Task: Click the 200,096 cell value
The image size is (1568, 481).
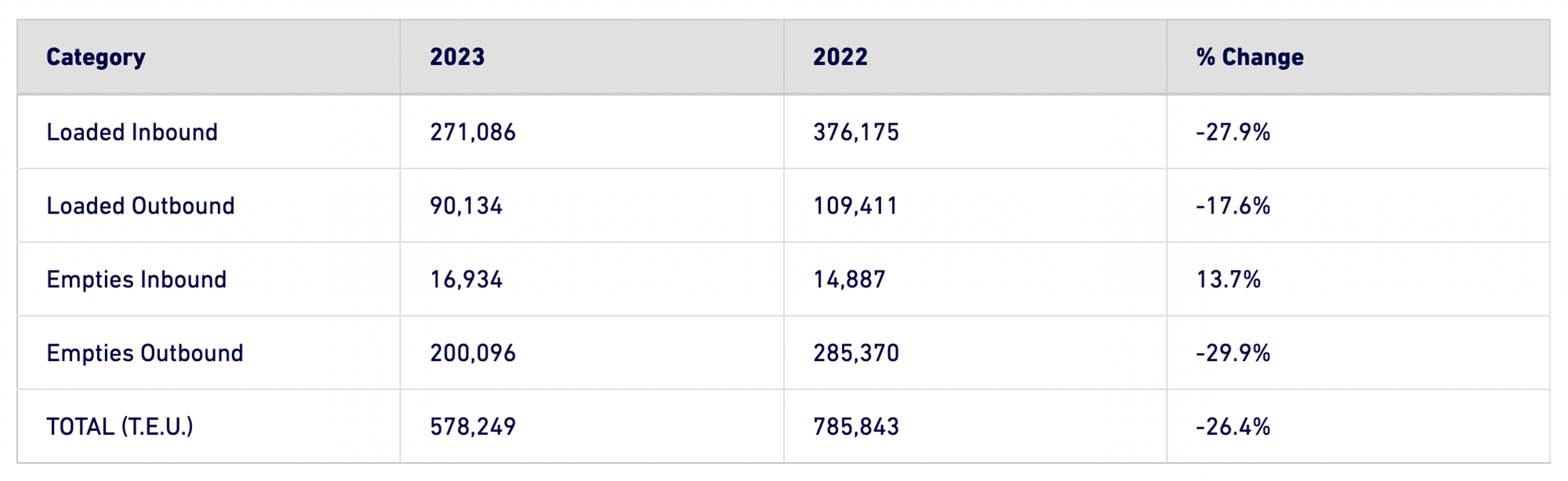Action: [473, 353]
